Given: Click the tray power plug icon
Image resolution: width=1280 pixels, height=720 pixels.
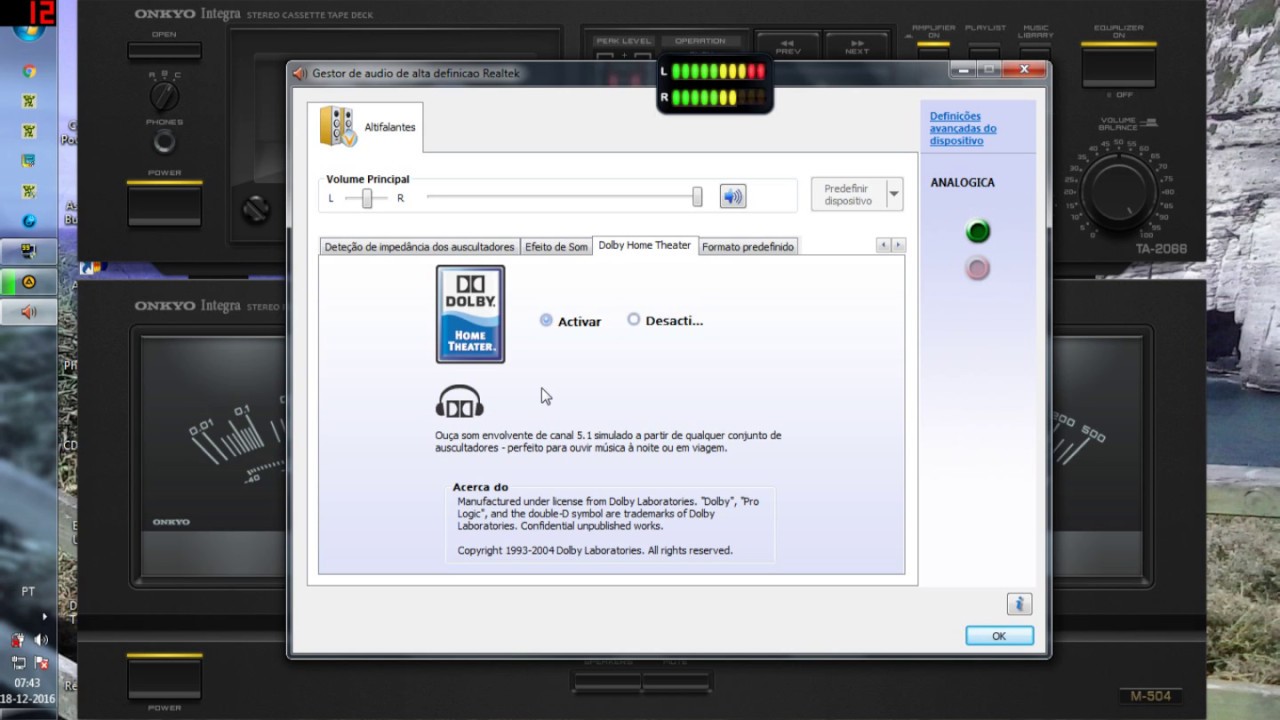Looking at the screenshot, I should pos(17,640).
